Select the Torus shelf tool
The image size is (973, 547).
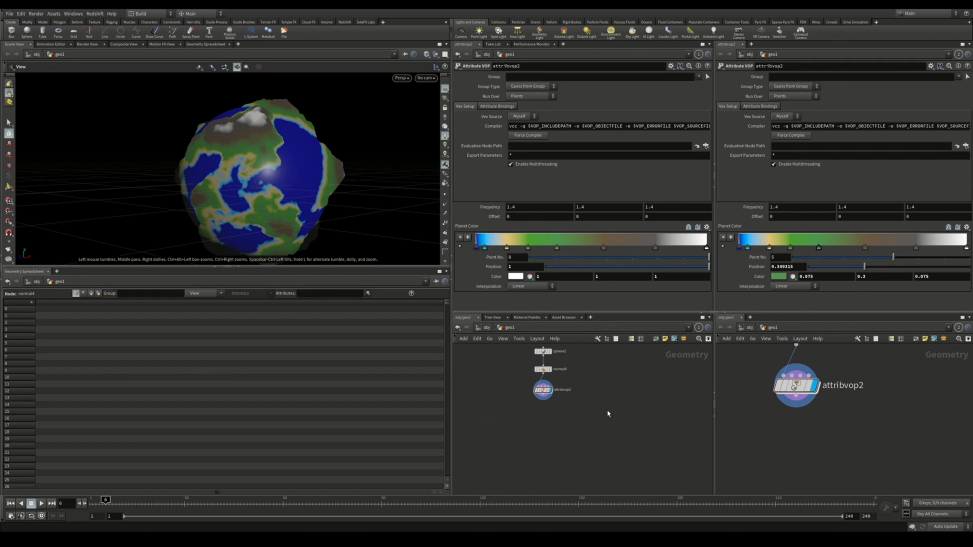click(58, 32)
